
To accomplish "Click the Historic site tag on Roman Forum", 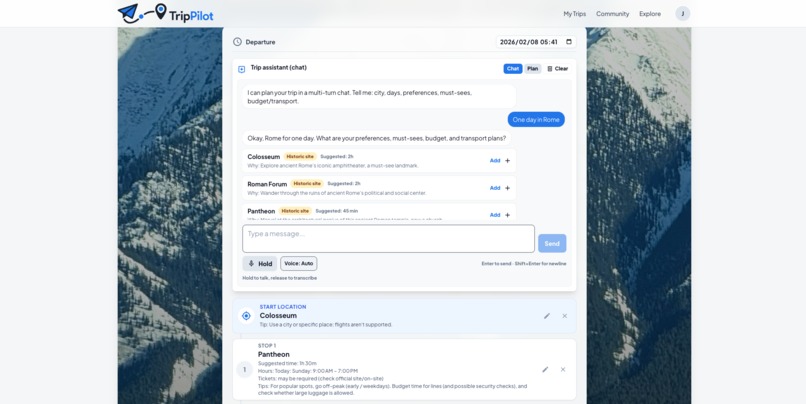I will (x=307, y=183).
